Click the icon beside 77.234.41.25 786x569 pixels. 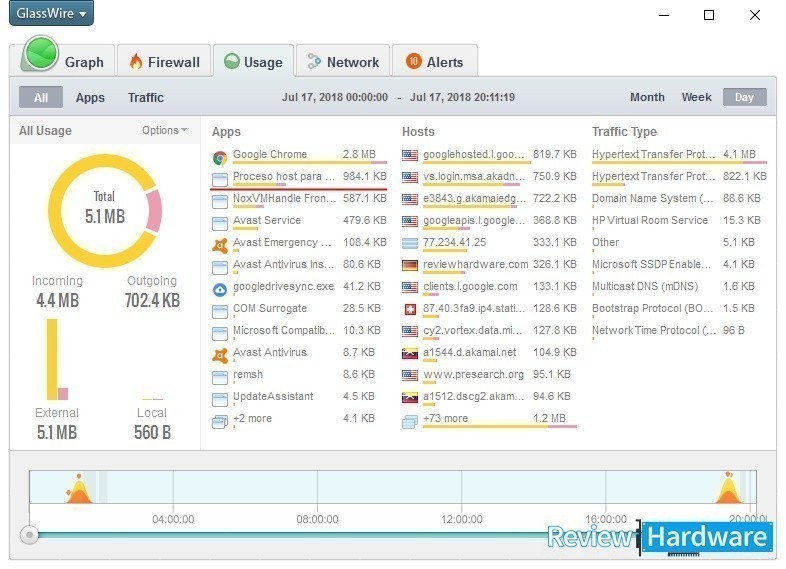410,244
